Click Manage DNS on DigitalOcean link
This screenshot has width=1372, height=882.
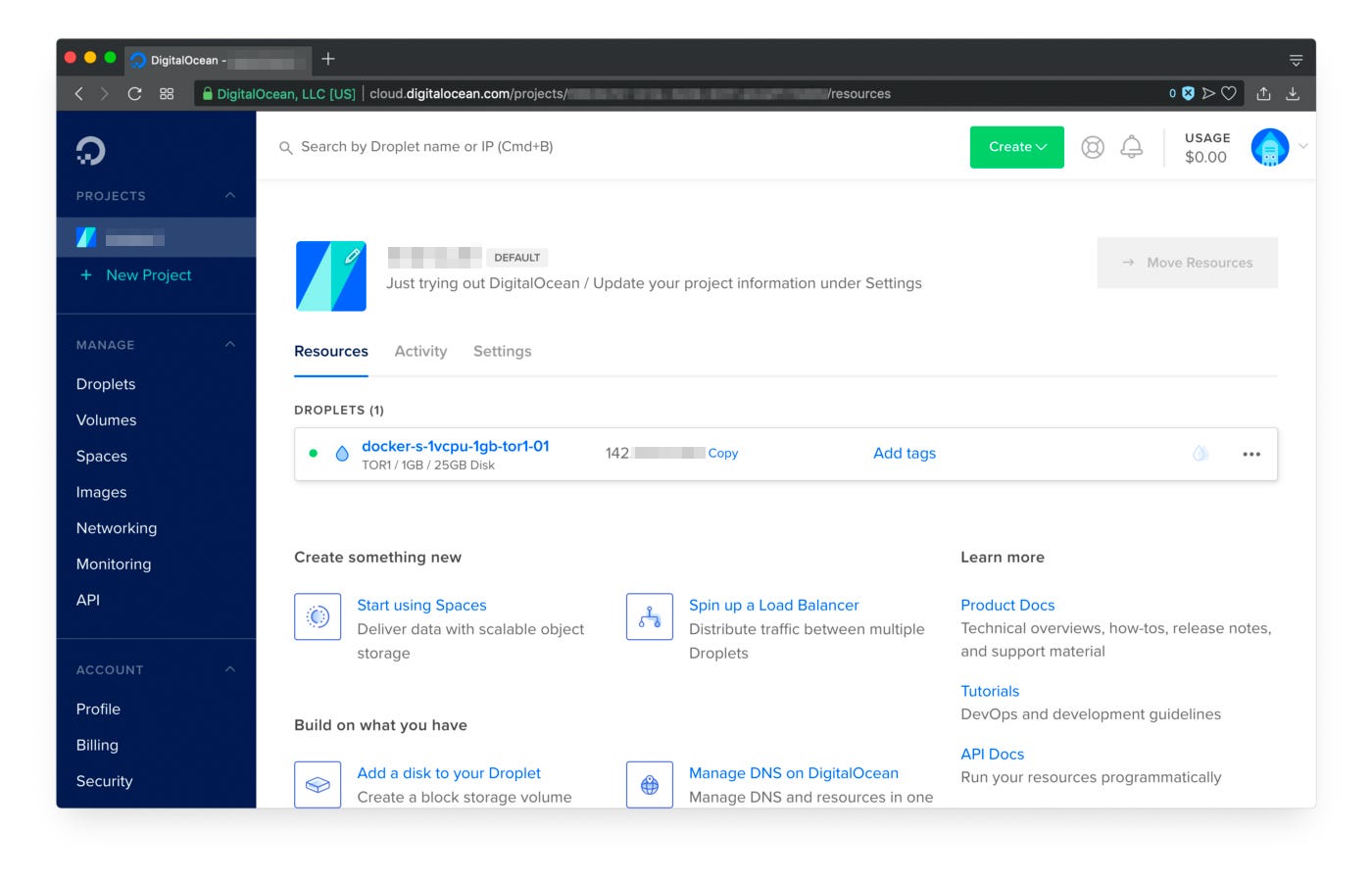click(794, 773)
